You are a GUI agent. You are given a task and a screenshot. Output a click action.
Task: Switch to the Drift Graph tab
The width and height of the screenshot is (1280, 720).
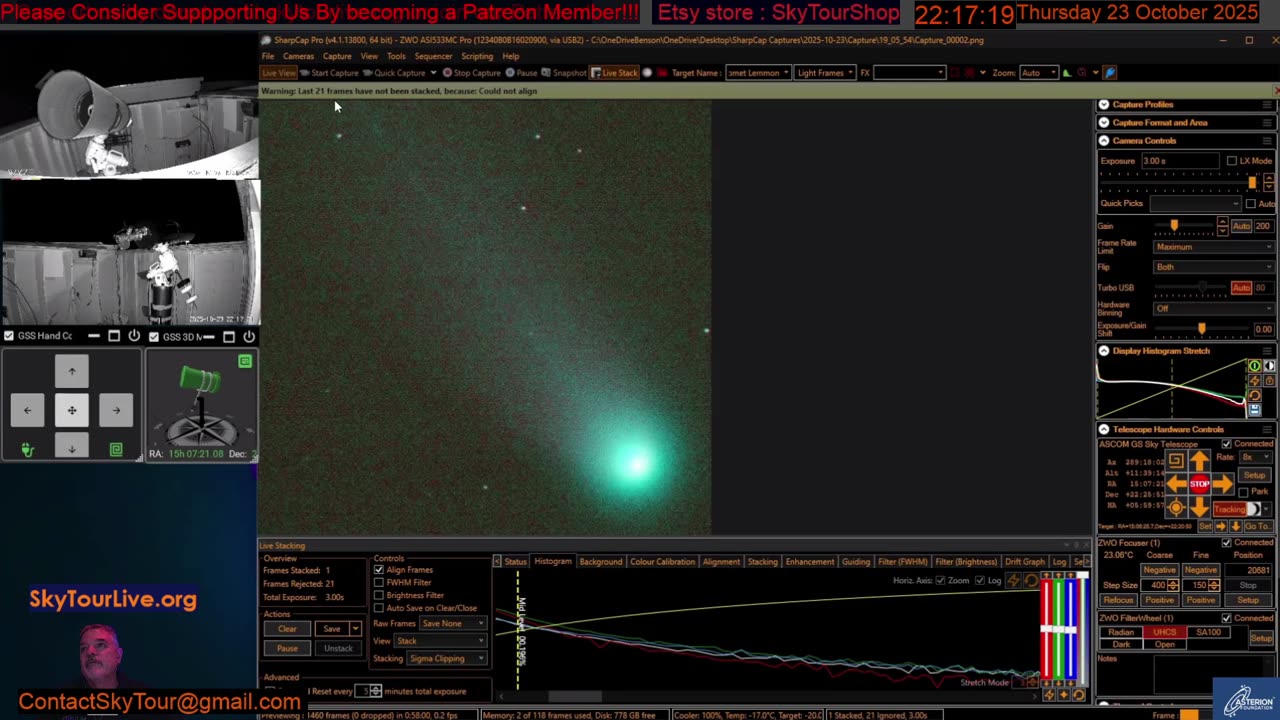pos(1024,562)
